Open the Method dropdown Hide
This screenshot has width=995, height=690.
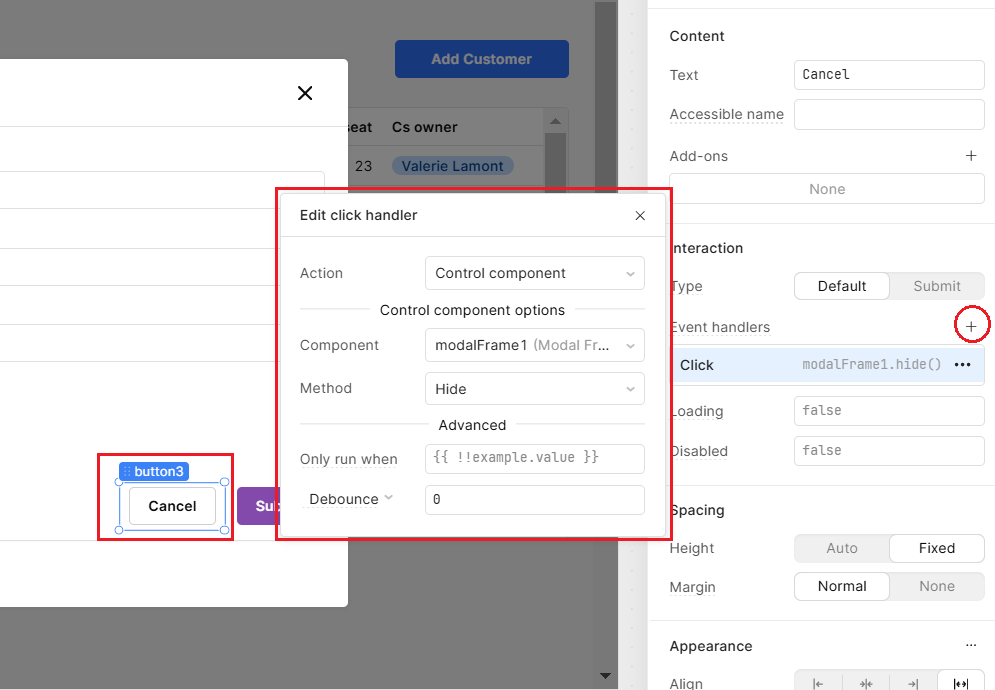coord(534,388)
